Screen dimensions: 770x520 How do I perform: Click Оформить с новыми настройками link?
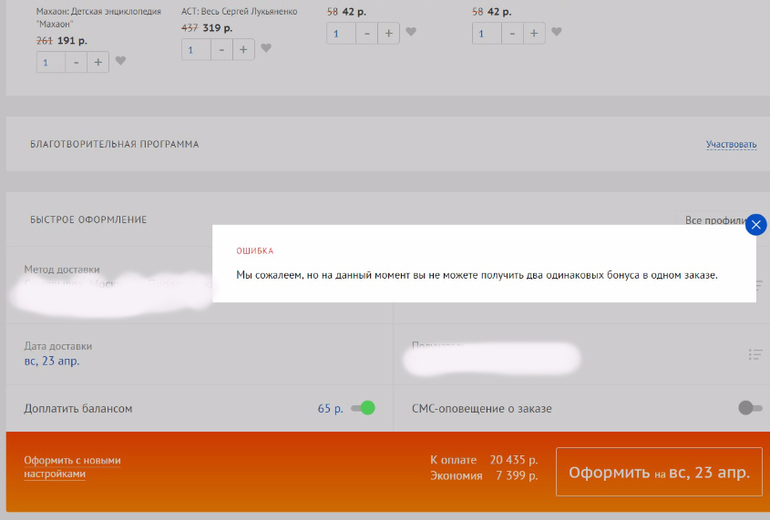72,467
